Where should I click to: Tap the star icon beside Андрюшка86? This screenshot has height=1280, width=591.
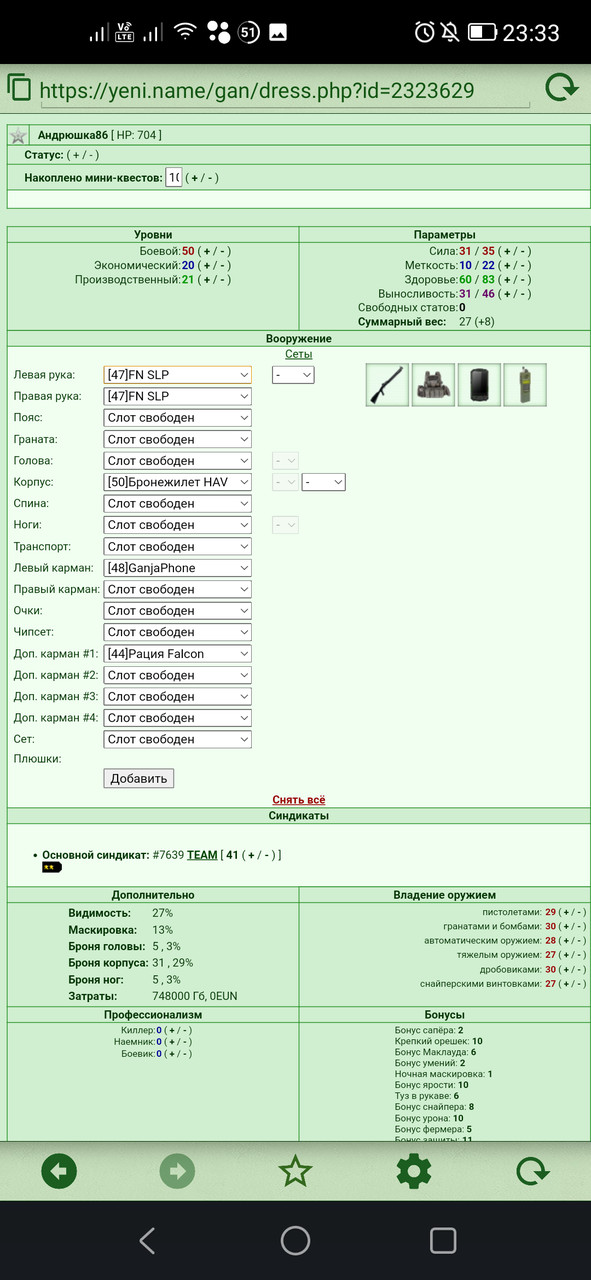pyautogui.click(x=18, y=136)
